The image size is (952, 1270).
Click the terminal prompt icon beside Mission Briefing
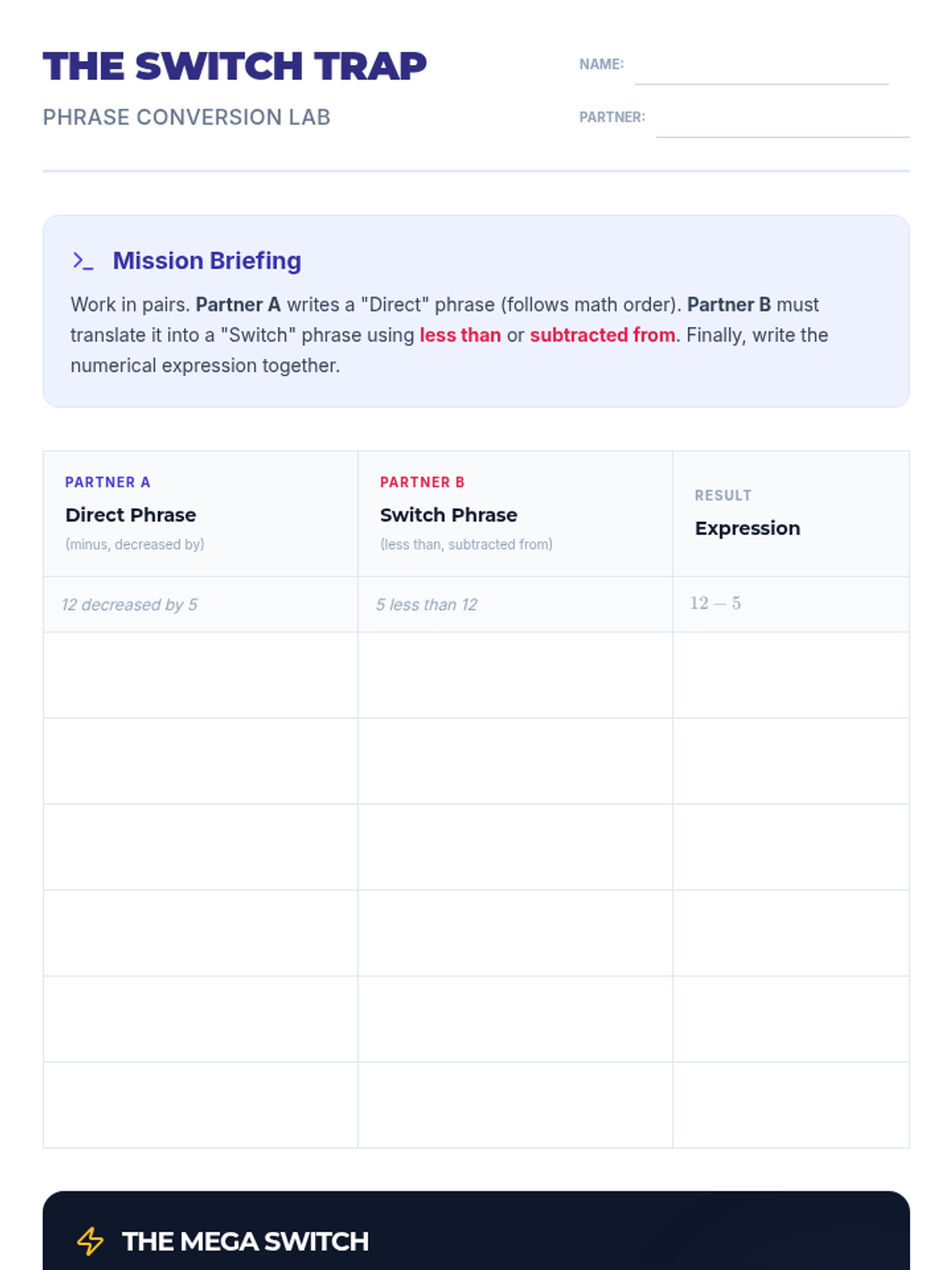click(83, 261)
